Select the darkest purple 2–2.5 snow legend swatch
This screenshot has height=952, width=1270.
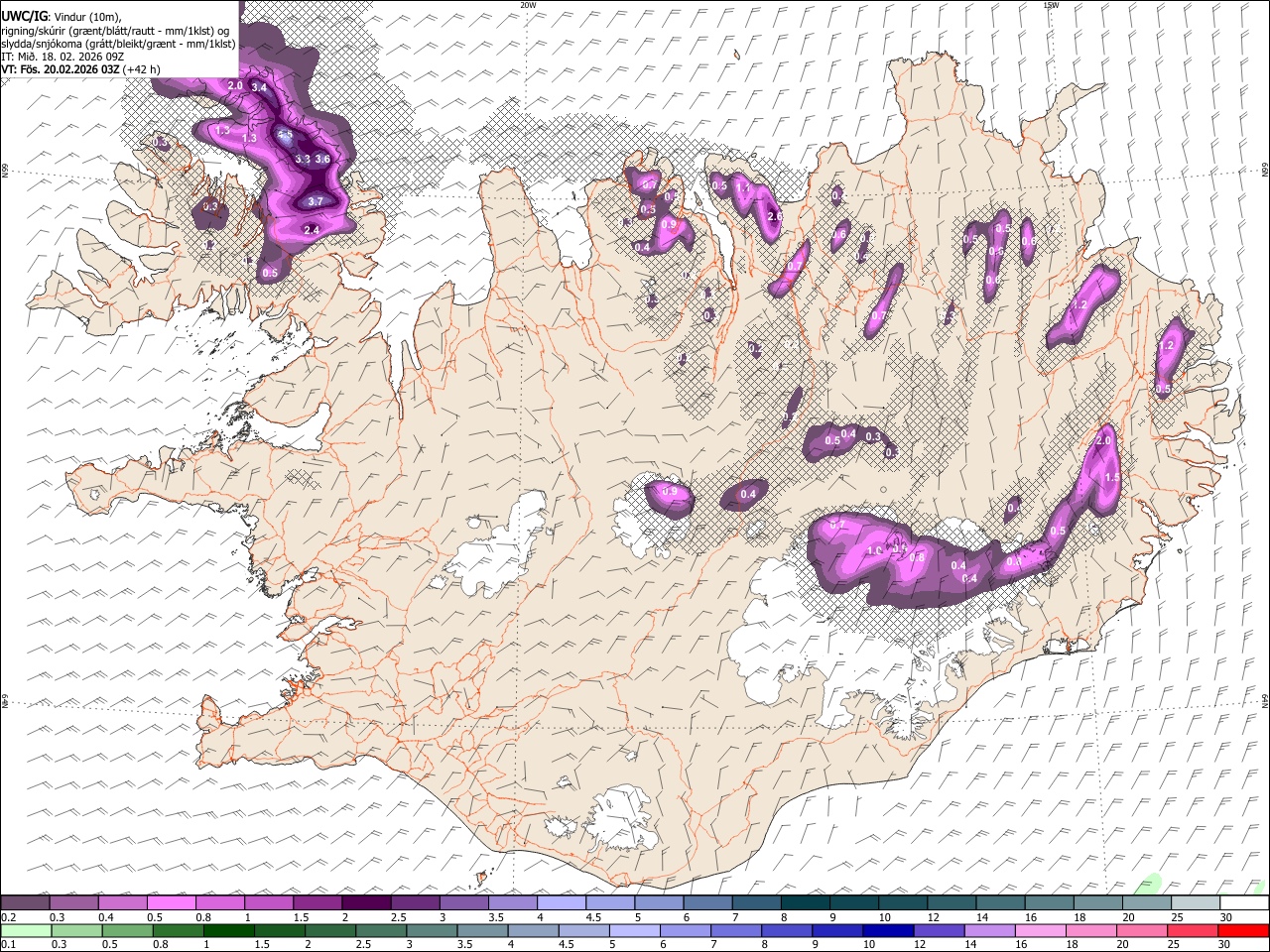point(366,903)
